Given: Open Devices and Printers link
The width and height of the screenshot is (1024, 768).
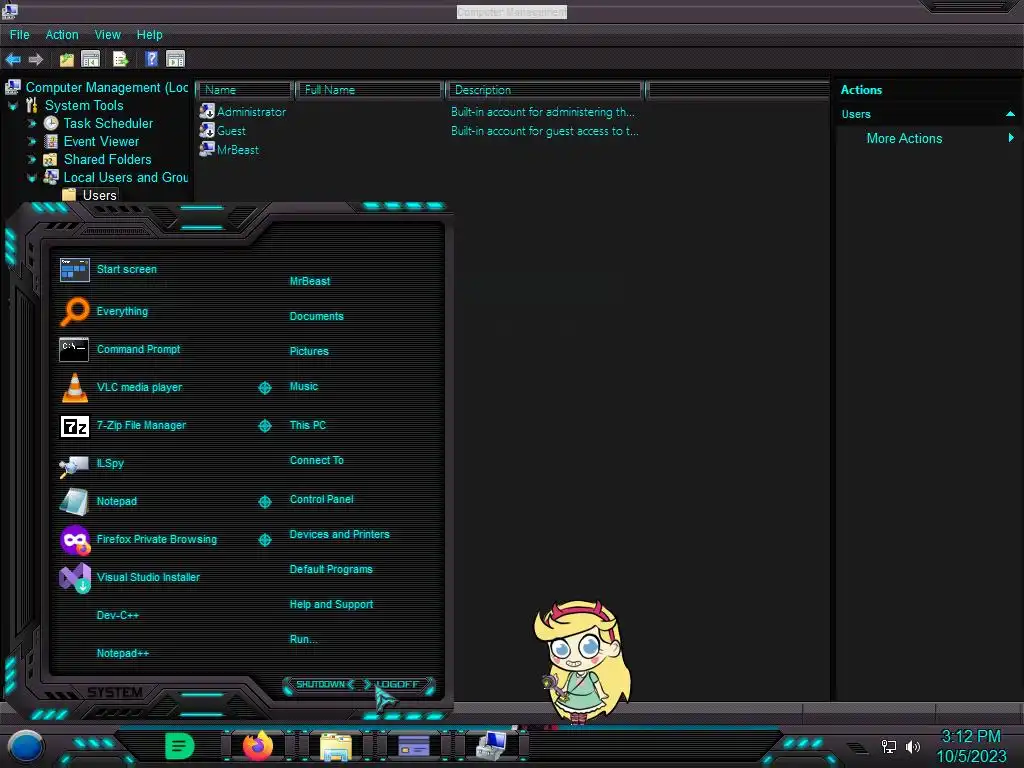Looking at the screenshot, I should tap(340, 534).
